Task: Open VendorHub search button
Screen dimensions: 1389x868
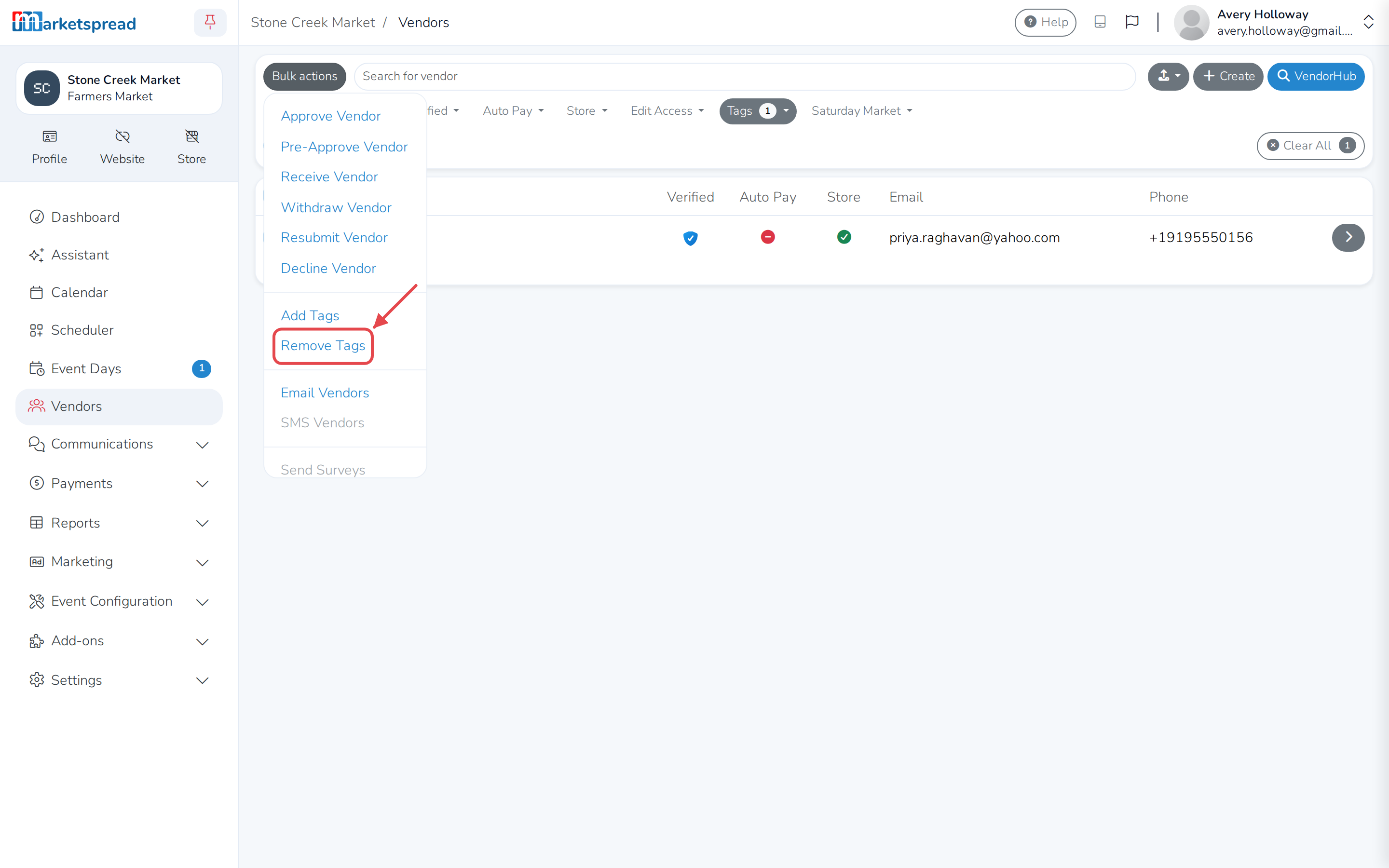Action: [x=1316, y=76]
